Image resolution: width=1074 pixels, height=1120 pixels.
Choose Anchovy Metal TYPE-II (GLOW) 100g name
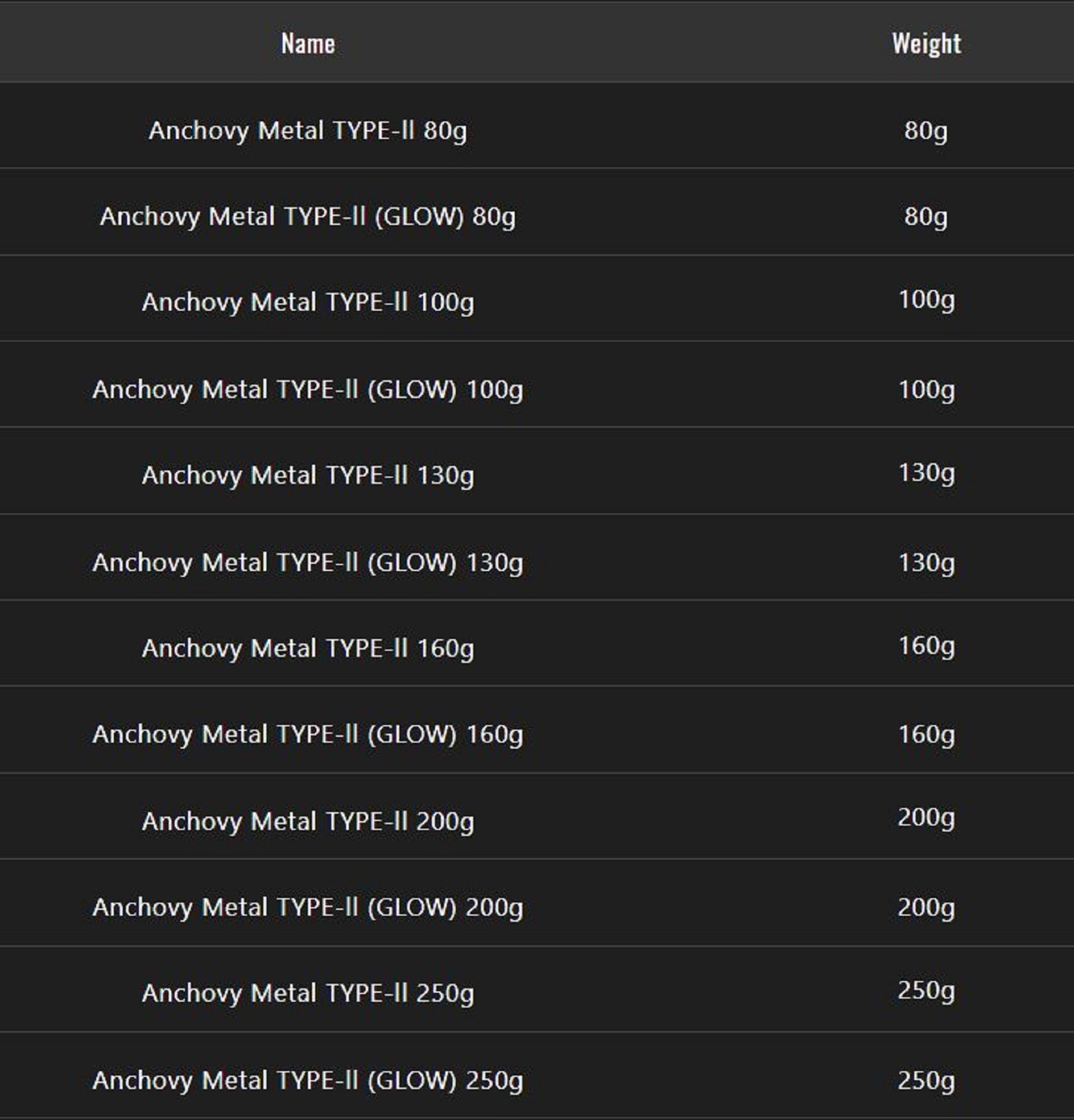click(308, 390)
